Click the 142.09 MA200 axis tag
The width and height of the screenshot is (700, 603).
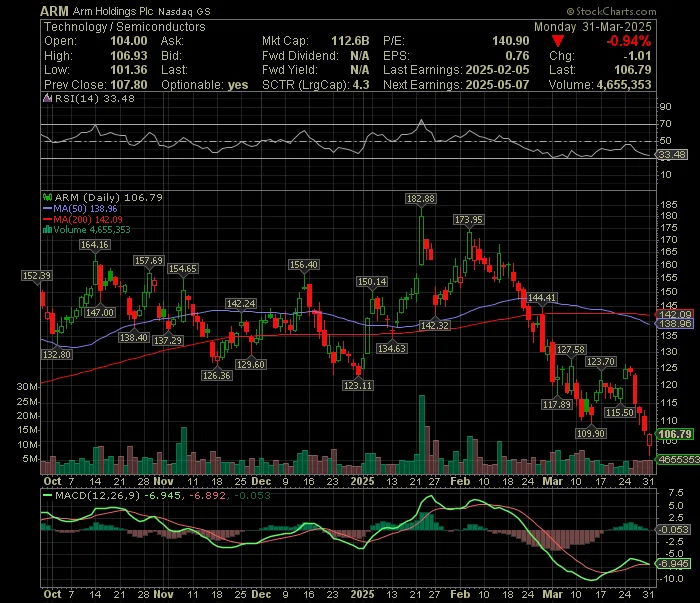coord(675,314)
